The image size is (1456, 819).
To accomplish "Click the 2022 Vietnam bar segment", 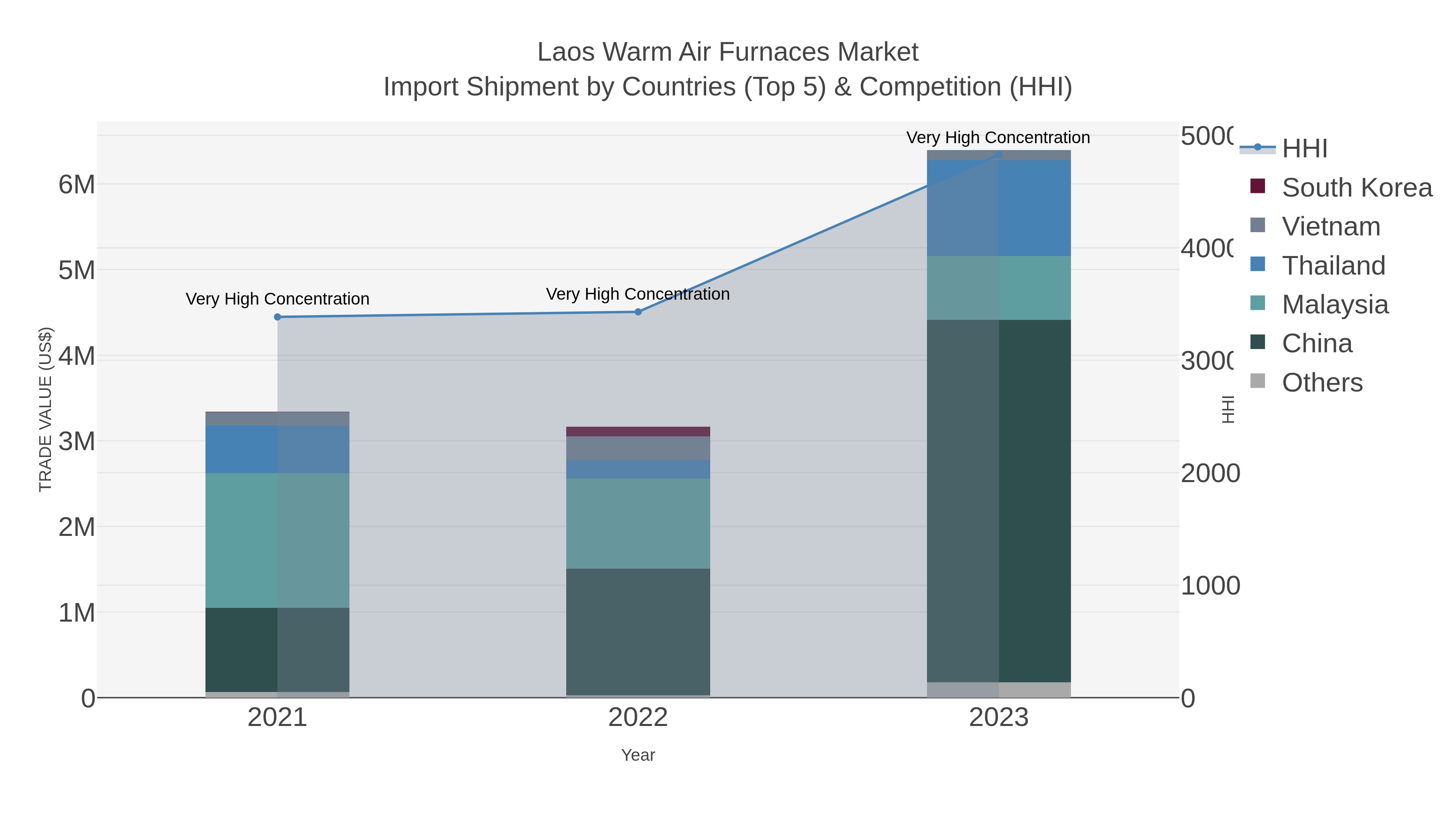I will point(638,449).
